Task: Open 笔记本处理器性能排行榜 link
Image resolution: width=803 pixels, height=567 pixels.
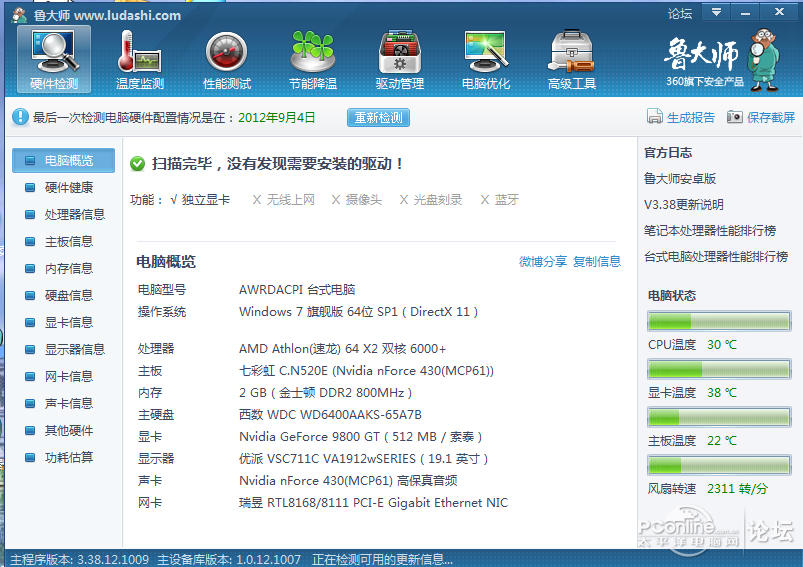Action: (x=710, y=230)
